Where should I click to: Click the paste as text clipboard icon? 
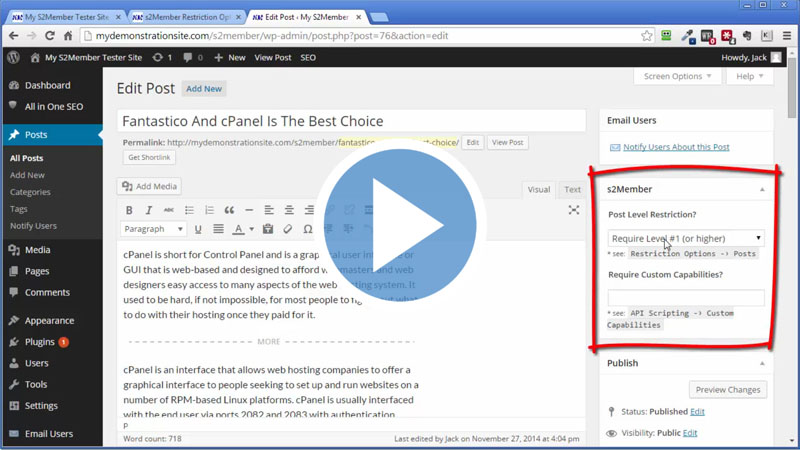pyautogui.click(x=267, y=229)
